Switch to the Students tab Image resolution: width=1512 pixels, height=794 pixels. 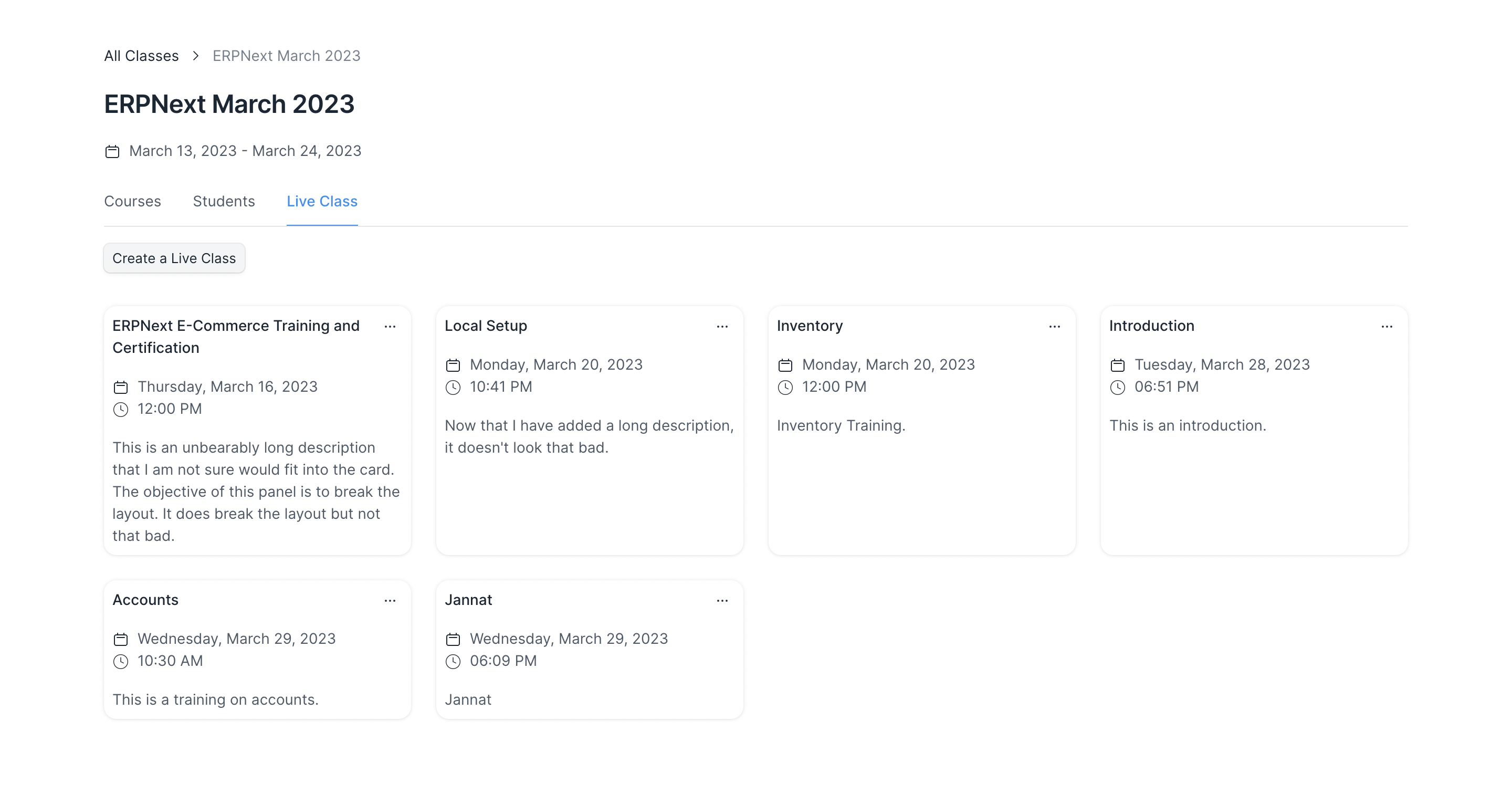tap(224, 202)
